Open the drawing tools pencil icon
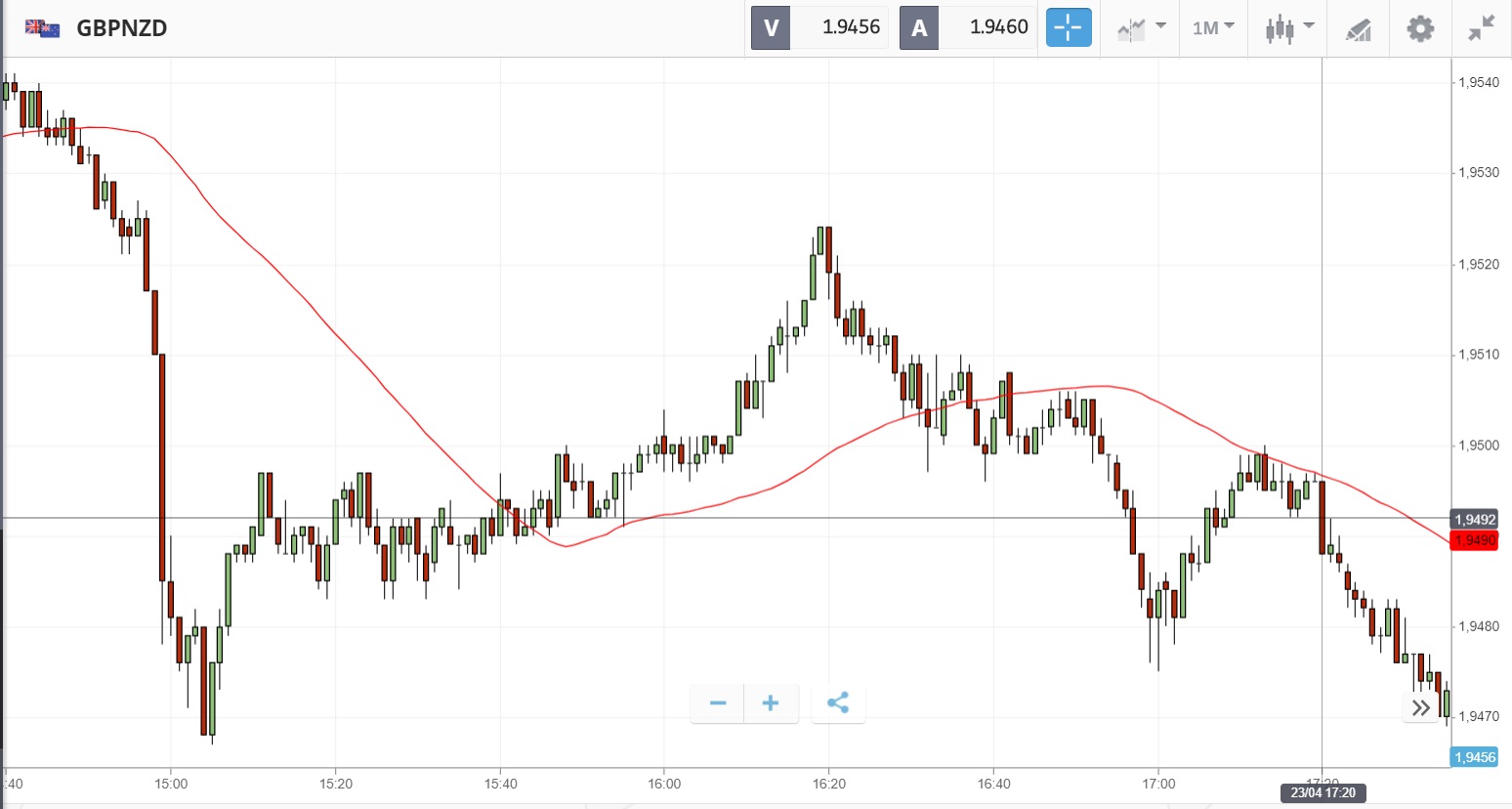The image size is (1512, 809). (x=1359, y=29)
